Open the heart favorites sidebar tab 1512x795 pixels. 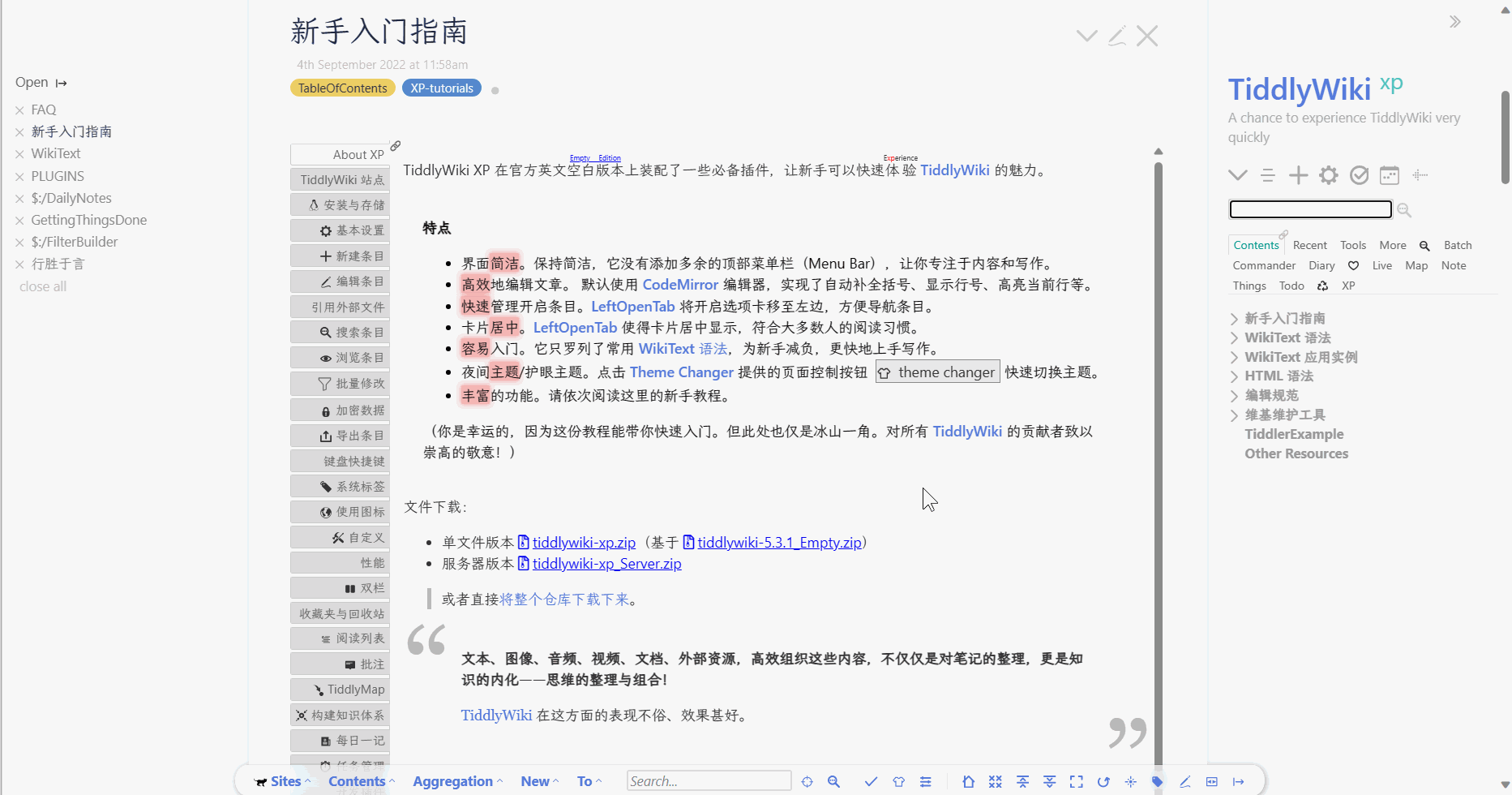(x=1353, y=265)
